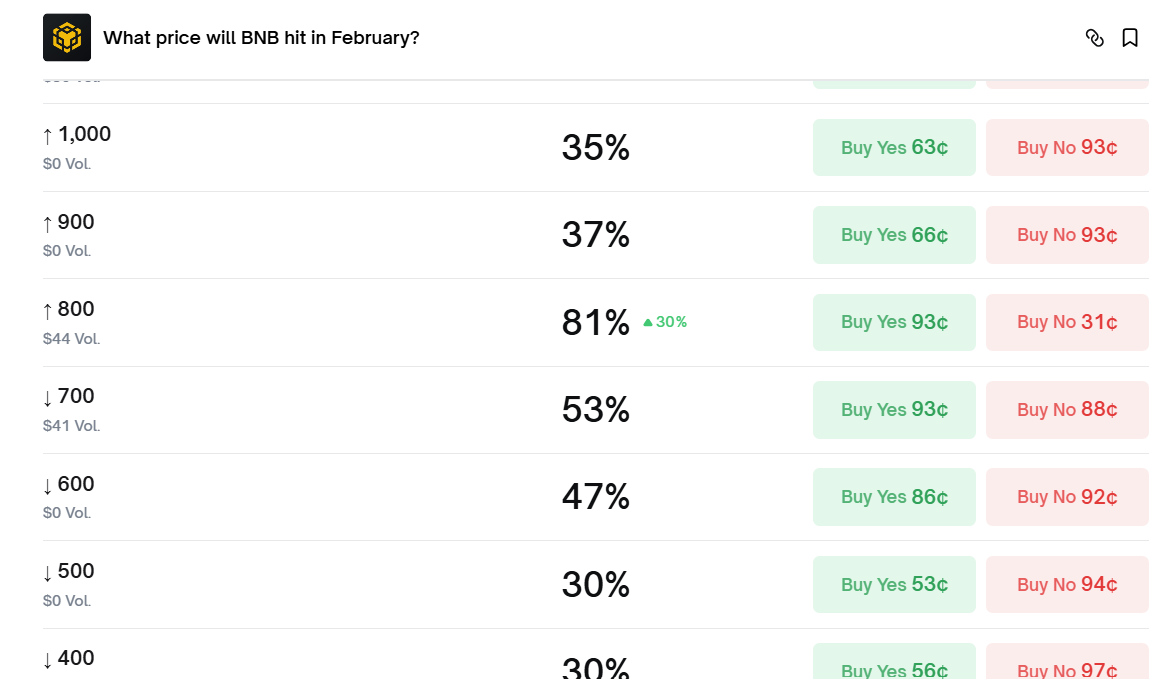Buy Yes at 66¢ on the 900 row
1159x679 pixels.
point(893,234)
